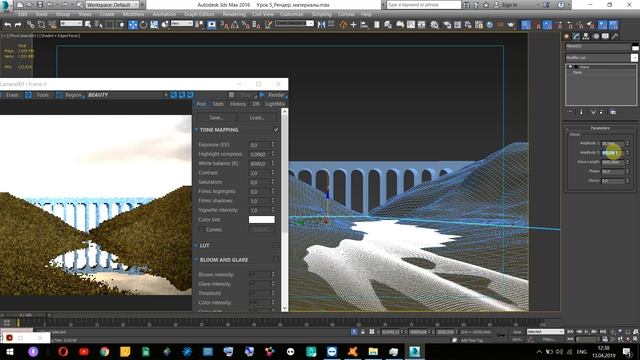Screen dimensions: 640x360
Task: Click the Tools button in frame buffer
Action: tap(38, 95)
